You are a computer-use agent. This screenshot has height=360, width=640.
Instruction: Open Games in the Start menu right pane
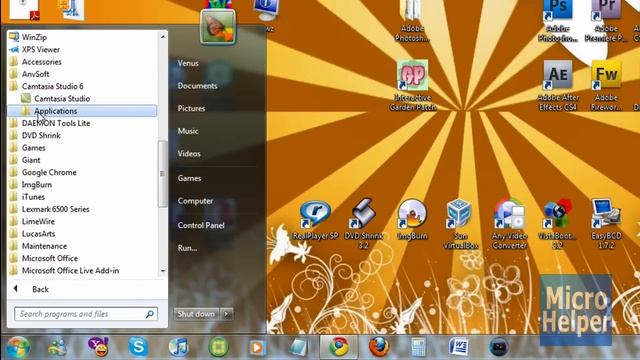tap(189, 178)
